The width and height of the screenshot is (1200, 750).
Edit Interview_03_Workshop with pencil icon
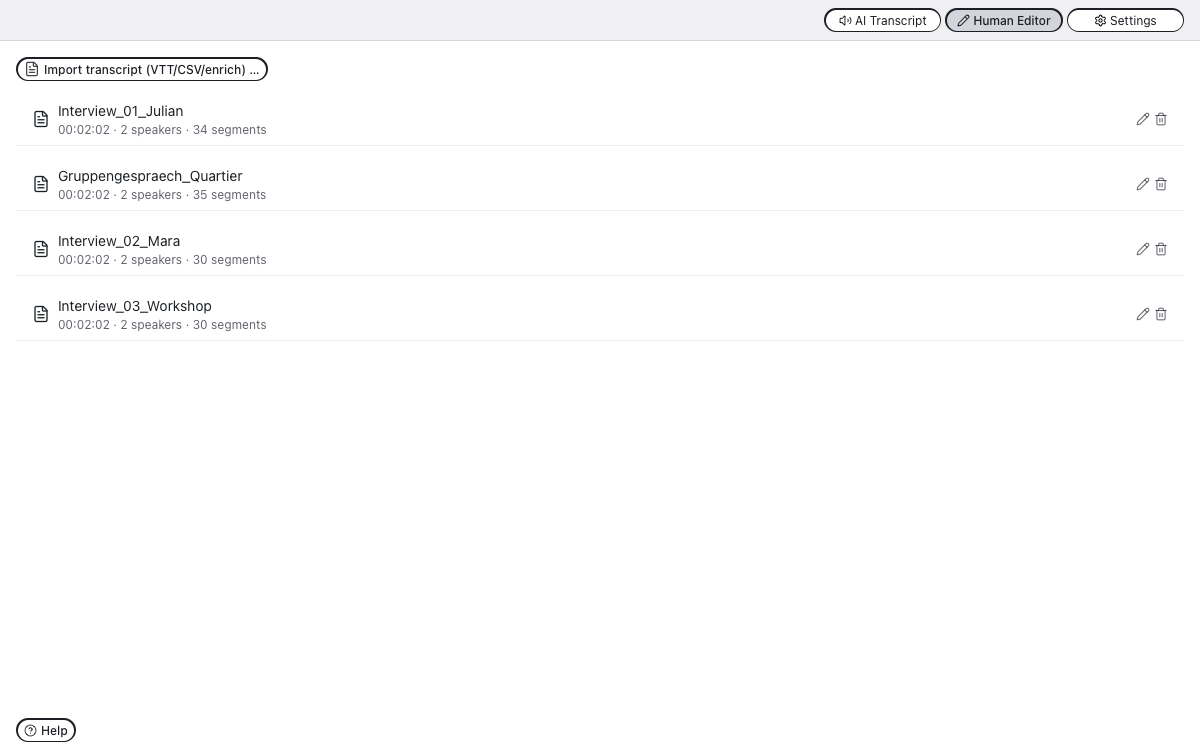click(x=1143, y=314)
